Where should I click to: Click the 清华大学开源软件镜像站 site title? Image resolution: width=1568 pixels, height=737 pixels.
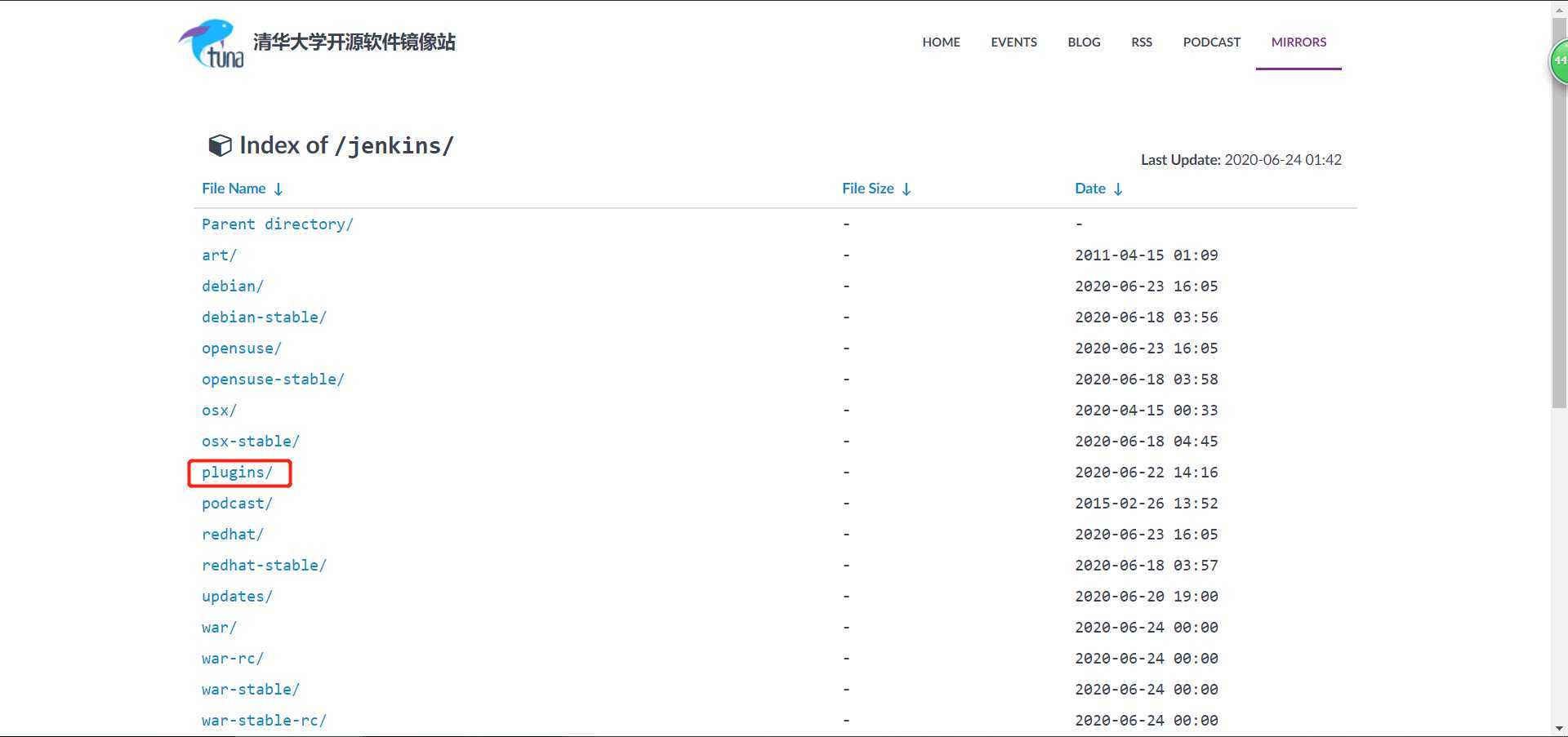point(354,42)
